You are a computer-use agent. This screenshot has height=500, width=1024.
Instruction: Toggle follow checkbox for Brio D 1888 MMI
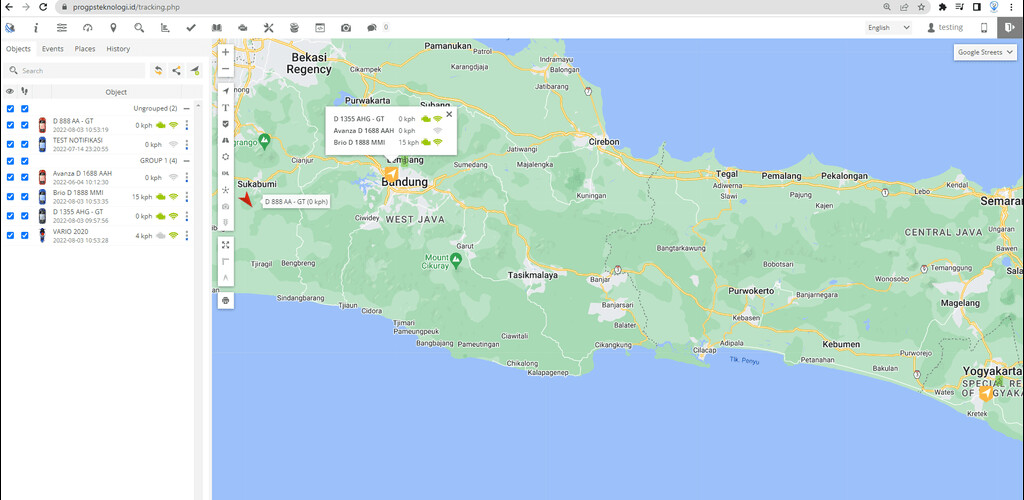24,196
